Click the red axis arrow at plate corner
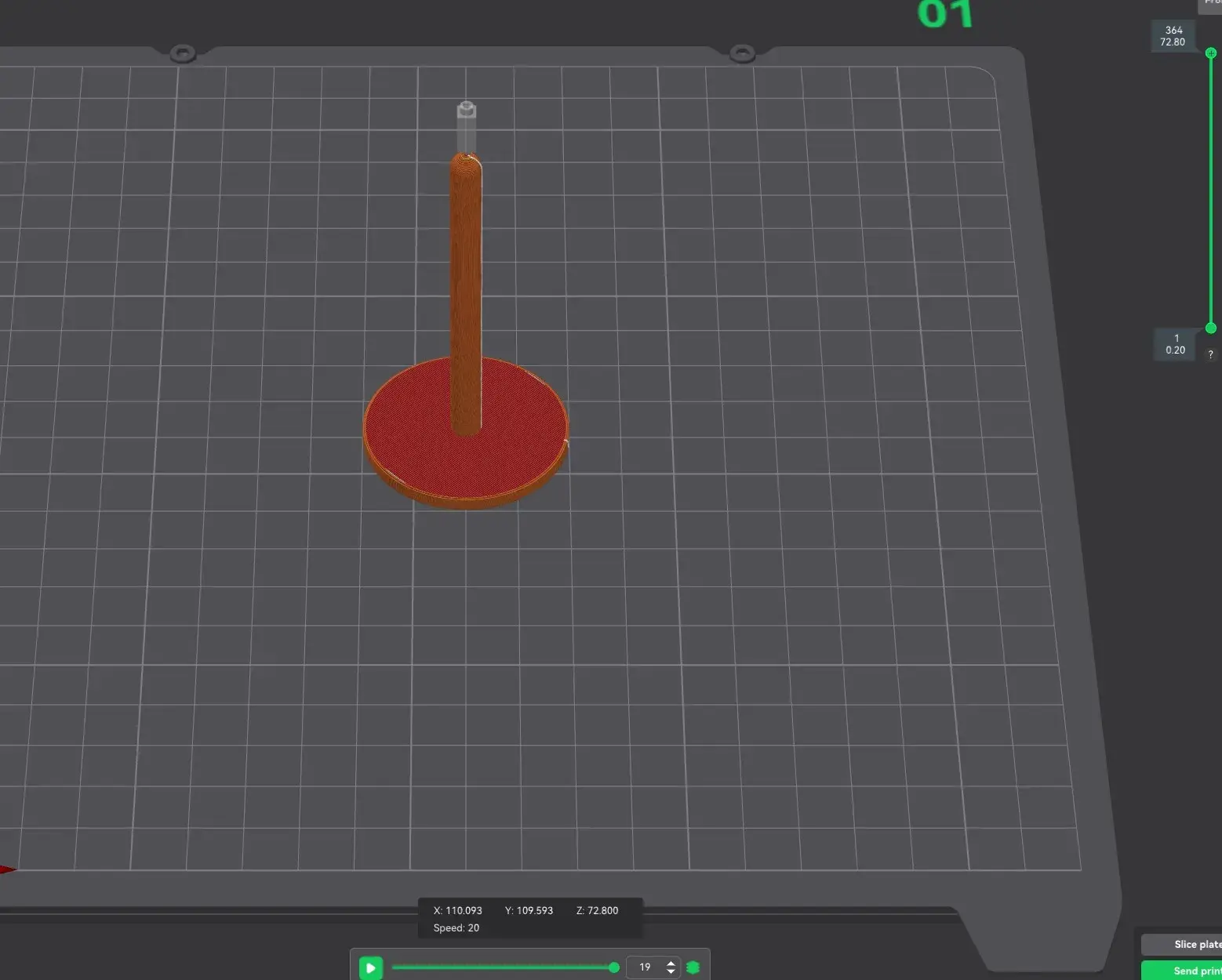The width and height of the screenshot is (1222, 980). click(8, 869)
